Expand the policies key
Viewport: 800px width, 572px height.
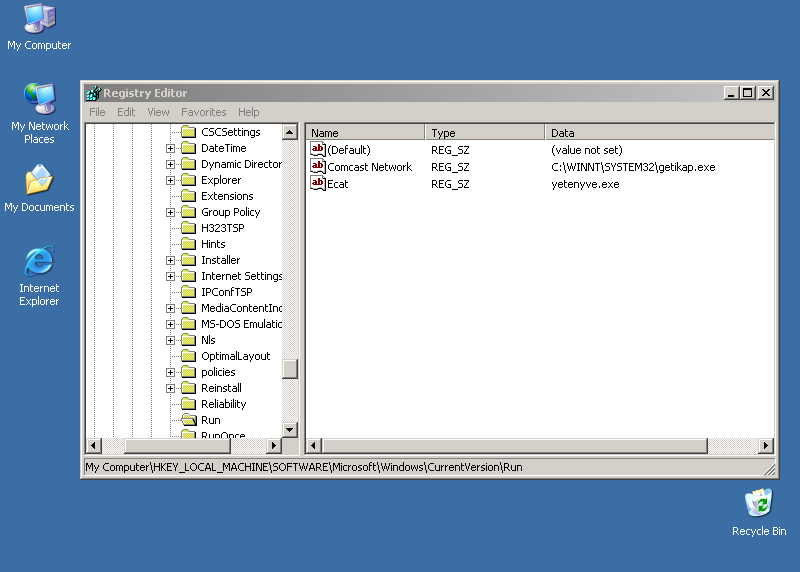[170, 372]
